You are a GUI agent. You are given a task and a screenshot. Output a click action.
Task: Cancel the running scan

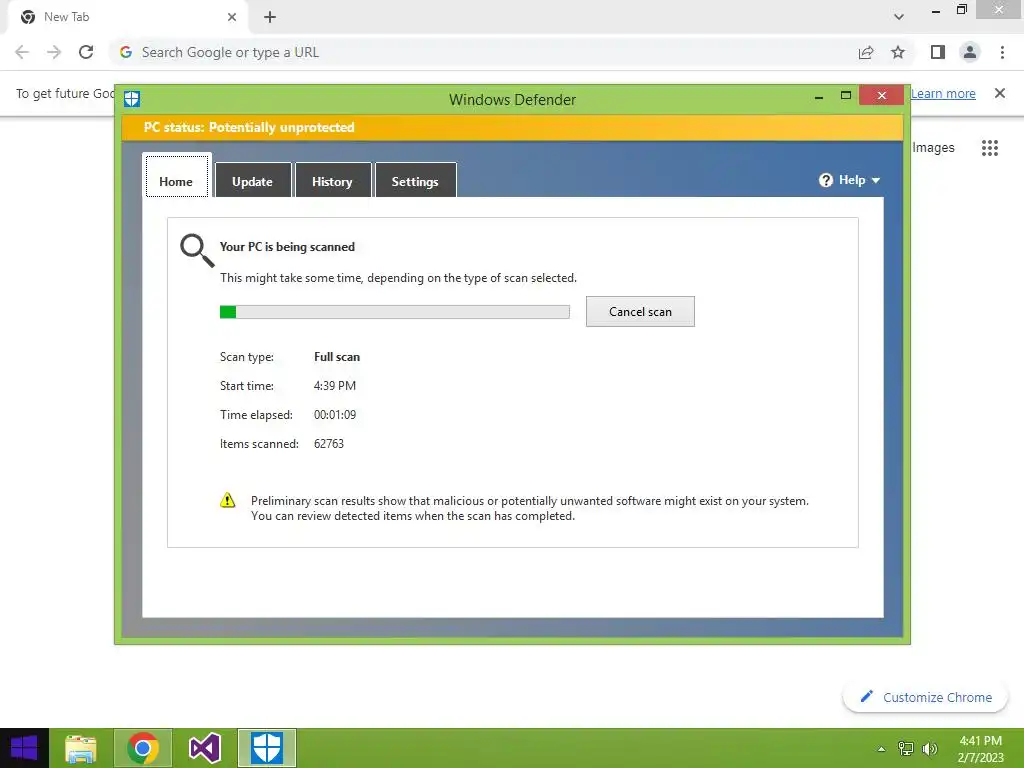click(x=640, y=312)
